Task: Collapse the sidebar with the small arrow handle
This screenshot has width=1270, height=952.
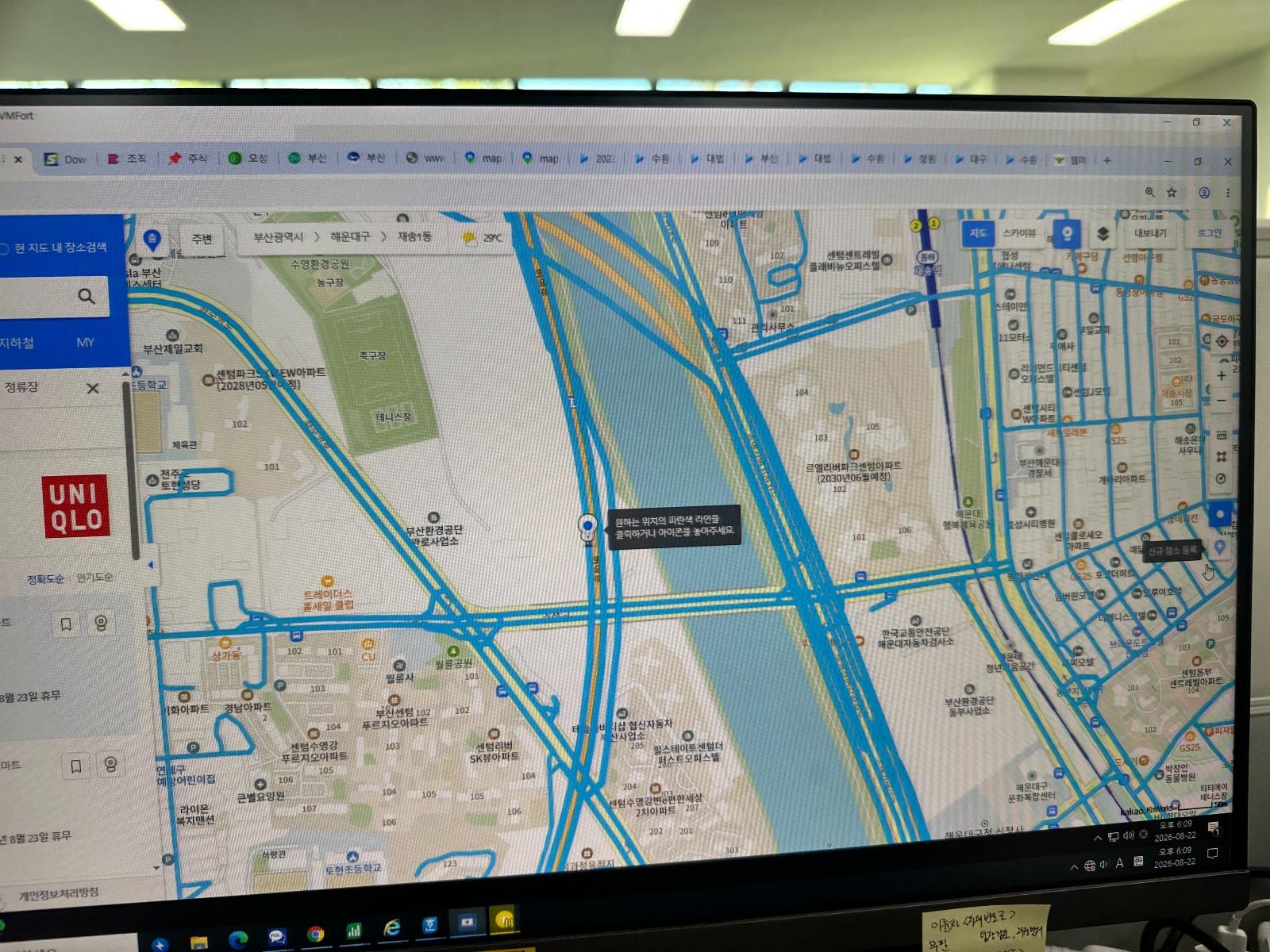Action: pyautogui.click(x=150, y=565)
